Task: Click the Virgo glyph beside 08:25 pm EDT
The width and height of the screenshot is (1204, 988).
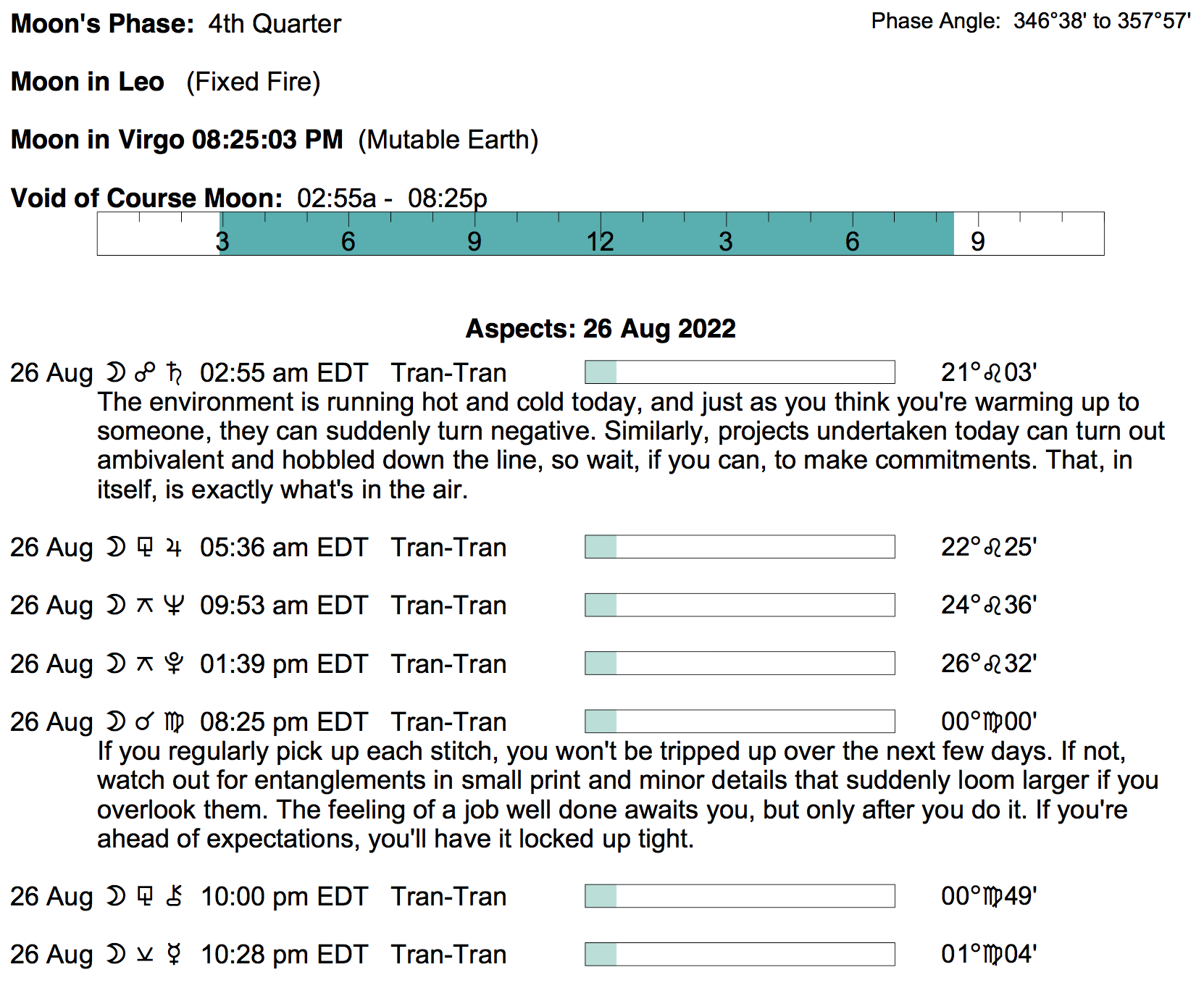Action: (175, 722)
